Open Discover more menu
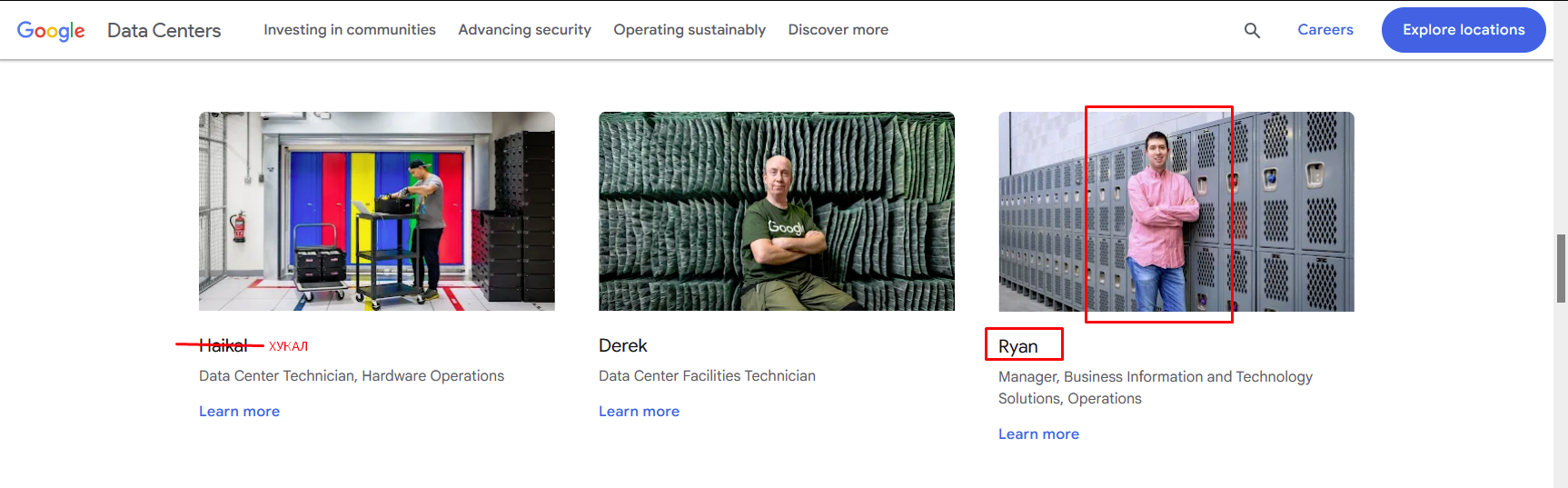This screenshot has height=488, width=1568. pyautogui.click(x=838, y=30)
